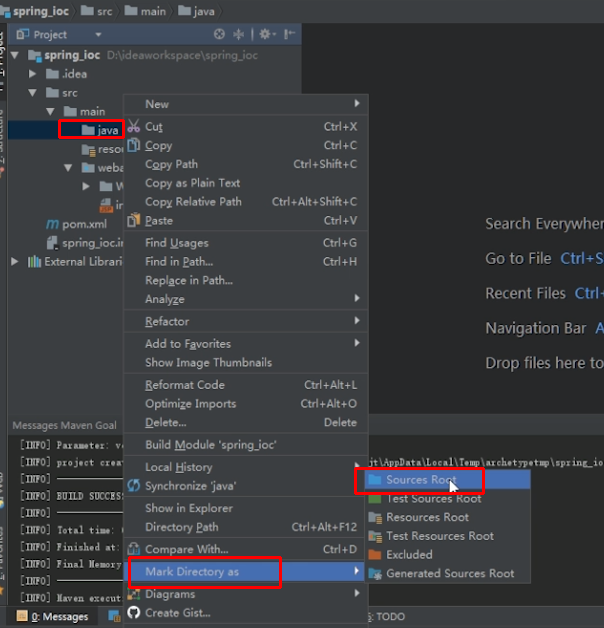604x628 pixels.
Task: Choose Excluded in Mark Directory submenu
Action: tap(409, 554)
